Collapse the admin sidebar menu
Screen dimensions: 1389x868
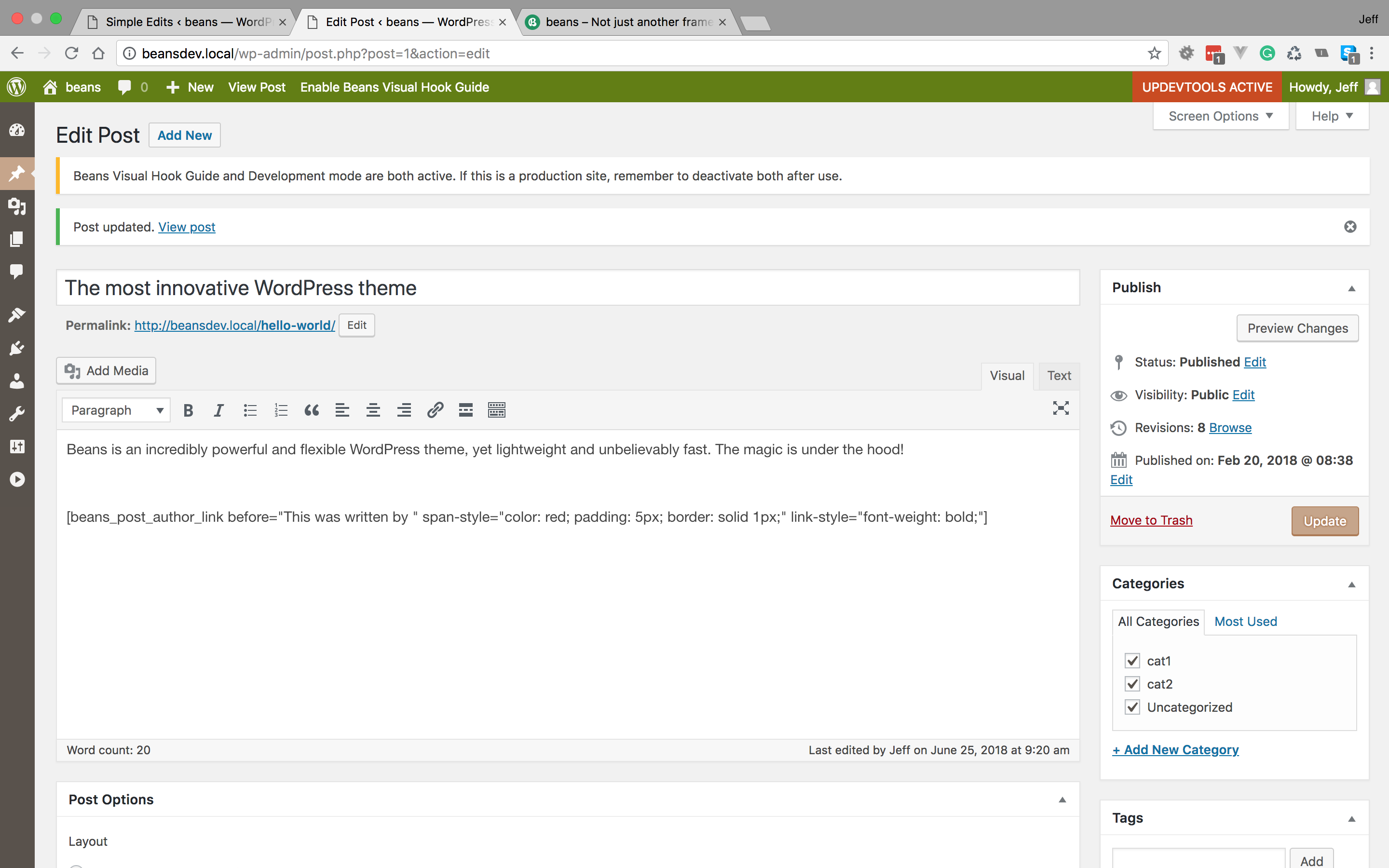17,479
